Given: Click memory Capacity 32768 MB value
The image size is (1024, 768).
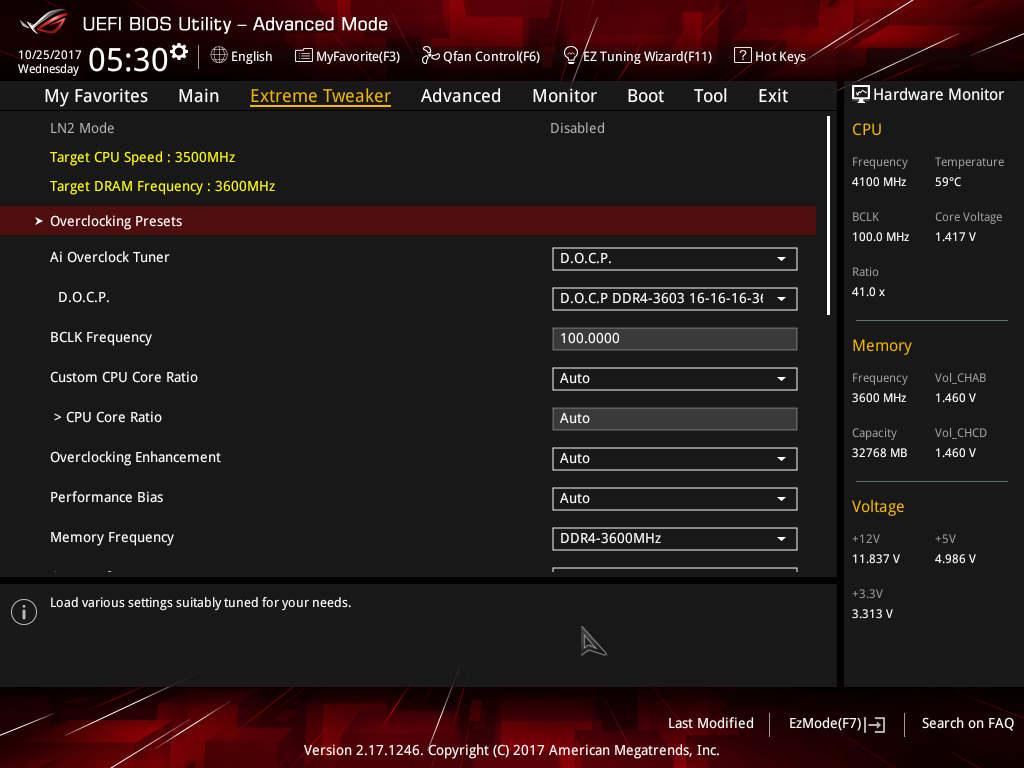Looking at the screenshot, I should tap(880, 453).
